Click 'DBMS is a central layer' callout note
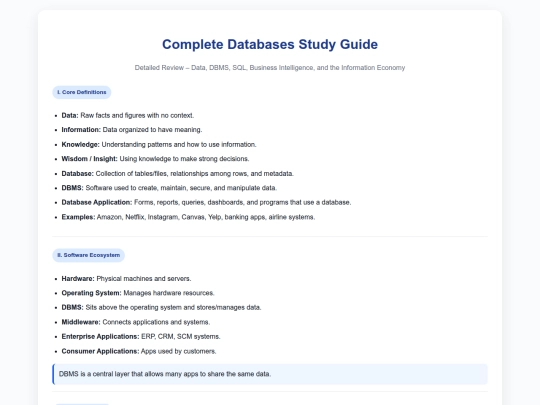The image size is (540, 405). coord(270,374)
